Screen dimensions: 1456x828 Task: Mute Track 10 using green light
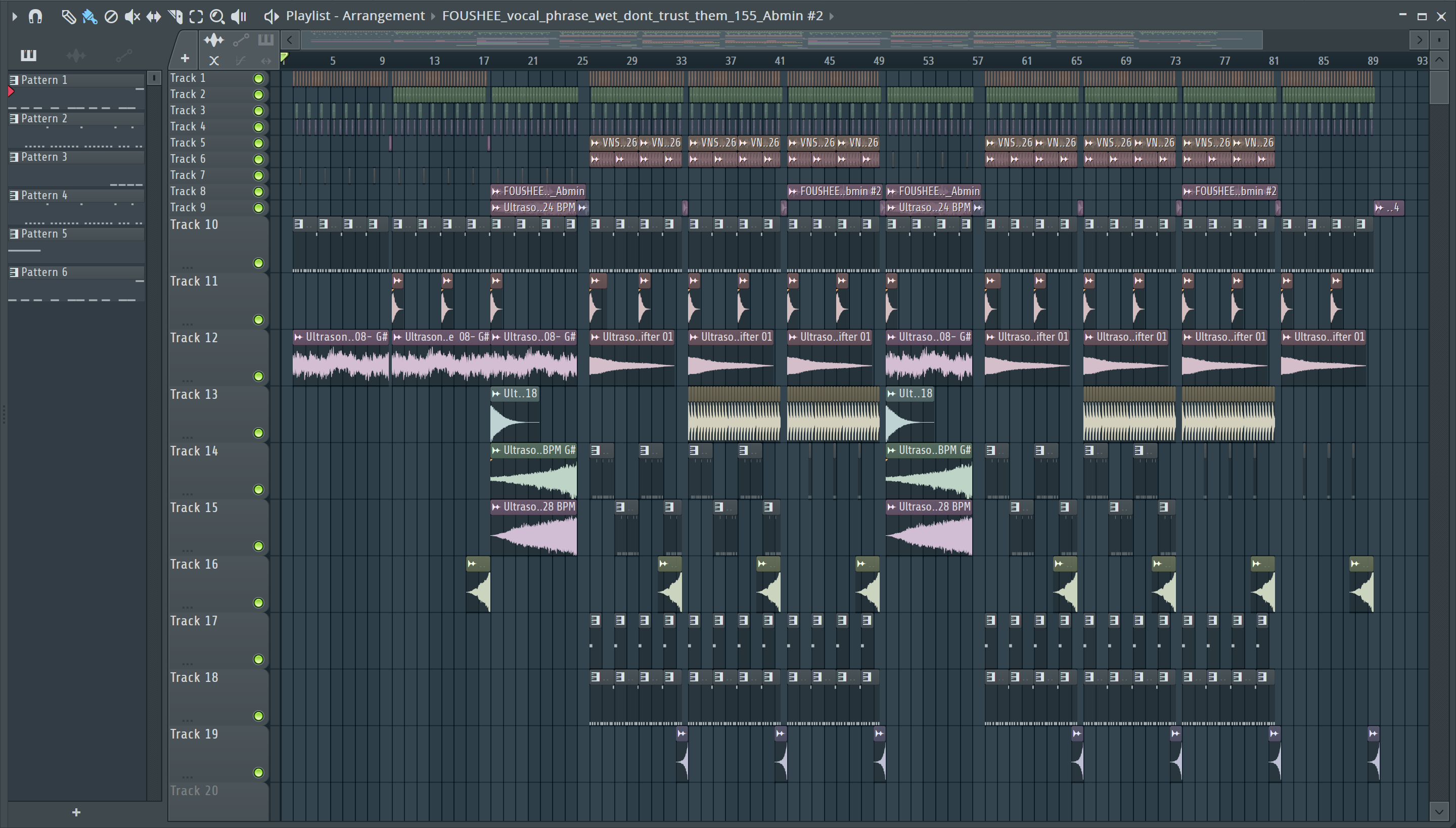(258, 263)
